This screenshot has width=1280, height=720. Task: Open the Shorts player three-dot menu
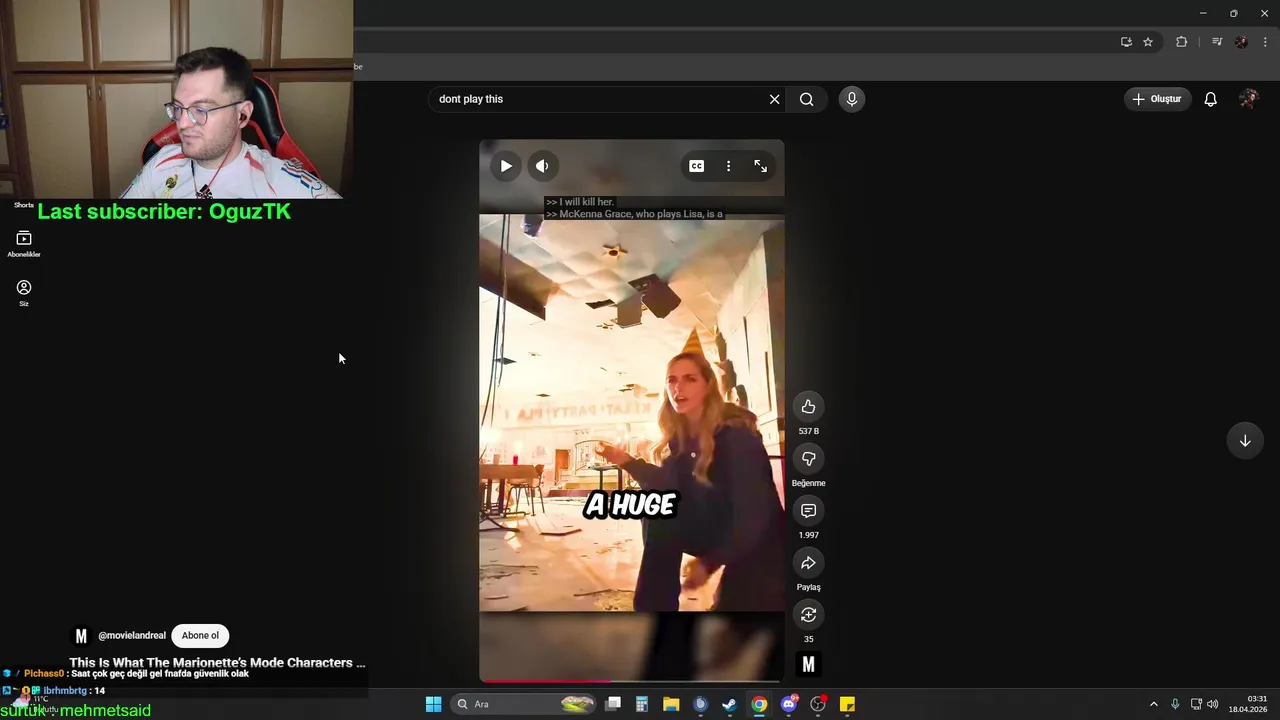click(728, 166)
